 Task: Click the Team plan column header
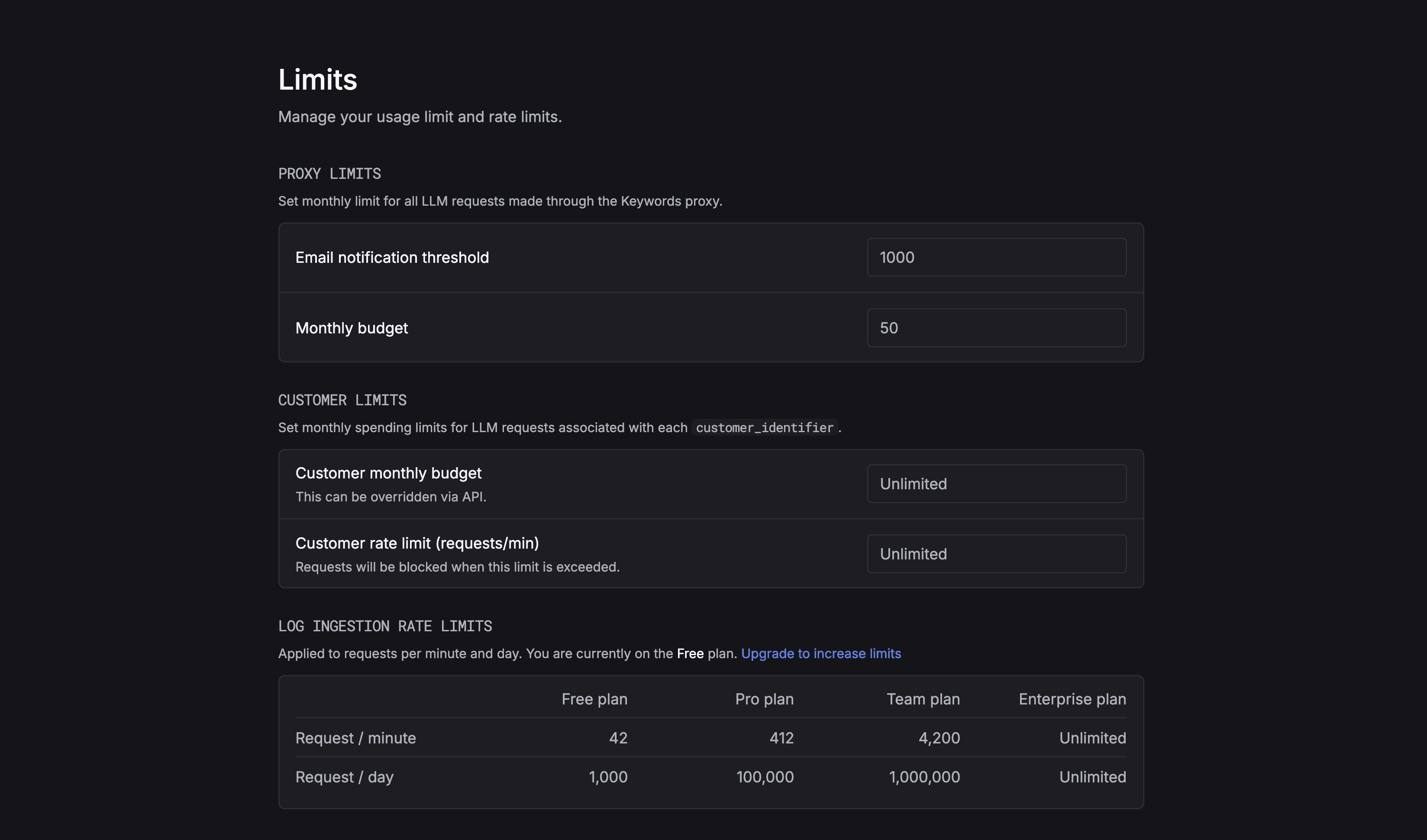point(923,699)
